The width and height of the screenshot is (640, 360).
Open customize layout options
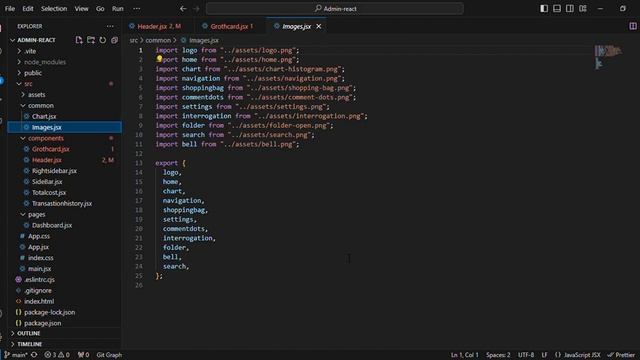(583, 9)
